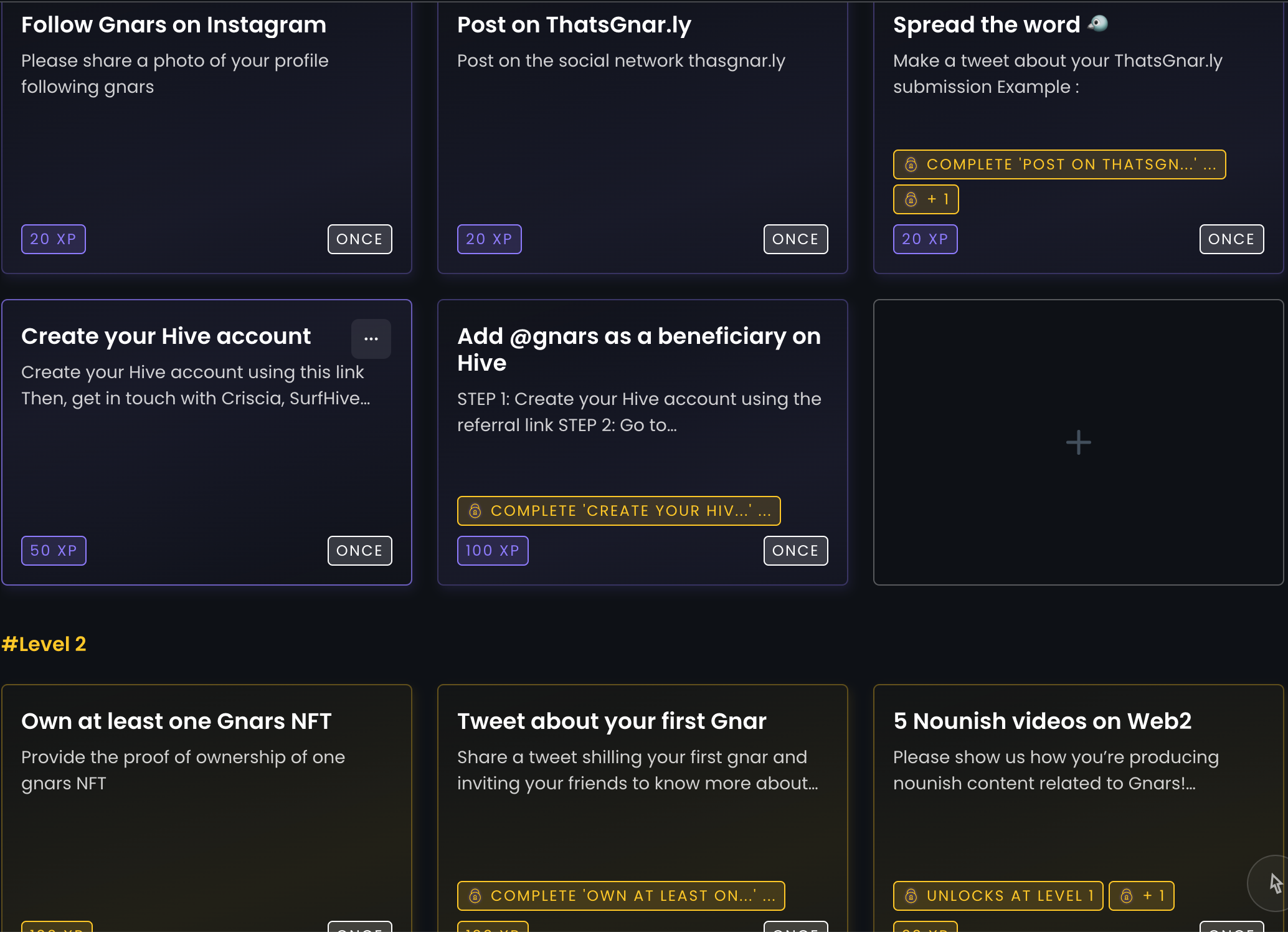
Task: Click ONCE badge on Follow Gnars on Instagram
Action: click(x=360, y=239)
